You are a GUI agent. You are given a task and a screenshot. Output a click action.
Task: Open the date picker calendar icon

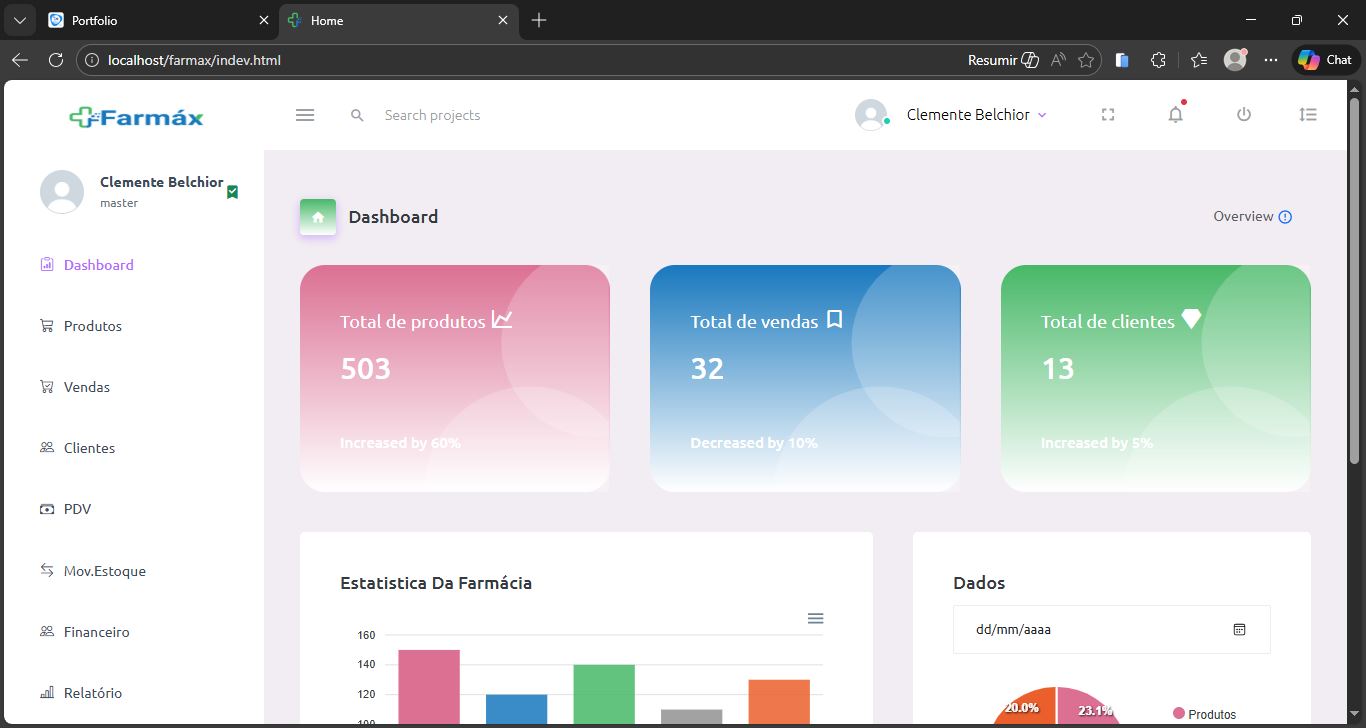[1239, 630]
